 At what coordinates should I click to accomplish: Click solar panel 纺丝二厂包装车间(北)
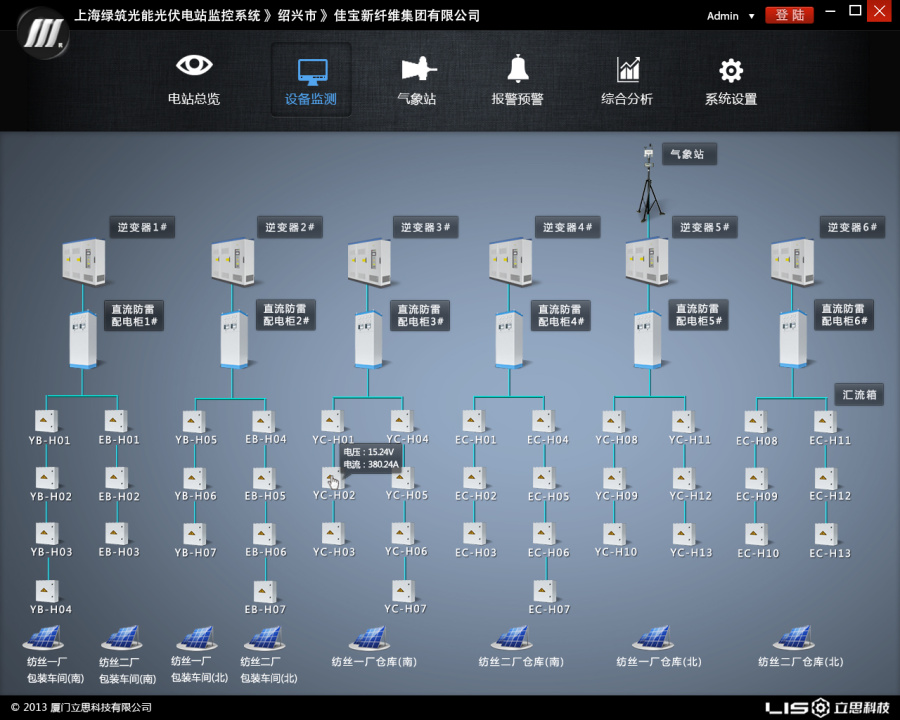(265, 637)
